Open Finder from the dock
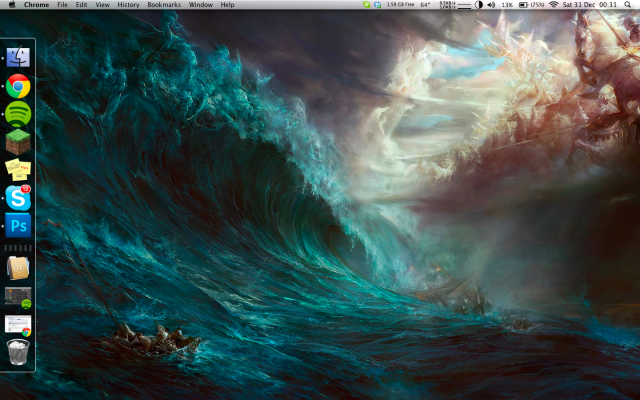Viewport: 640px width, 400px height. point(18,58)
